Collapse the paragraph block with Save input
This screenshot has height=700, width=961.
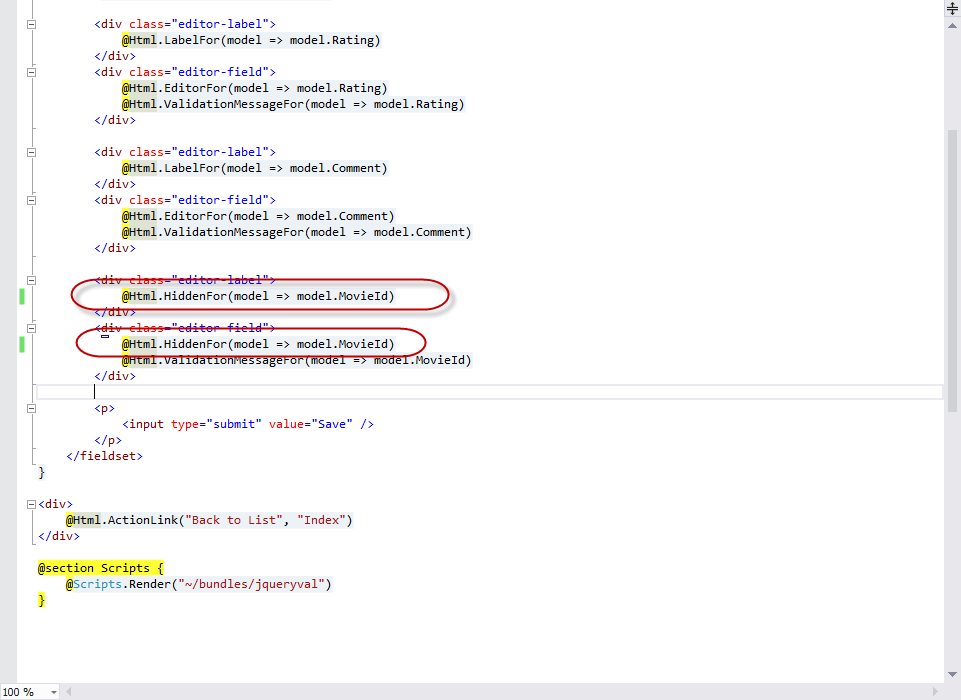(x=31, y=409)
